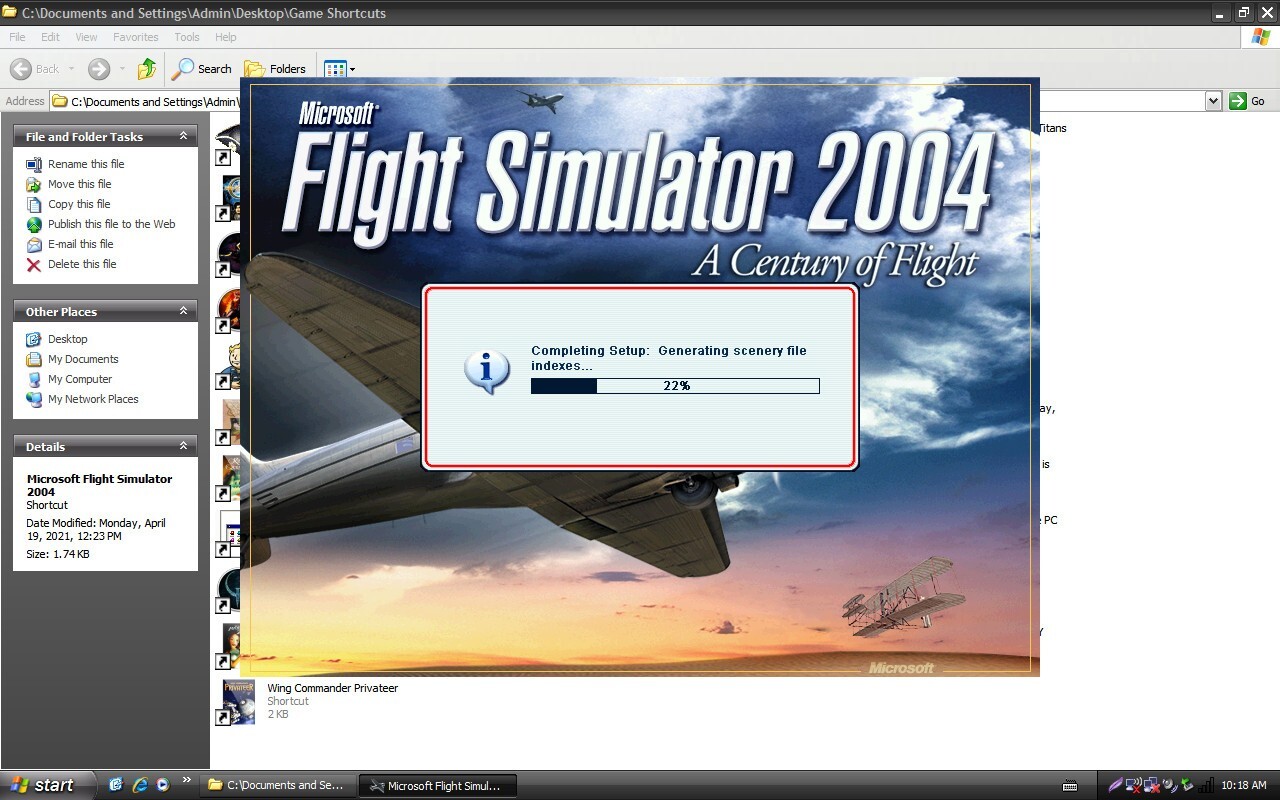Click the setup progress bar at 22%
Screen dimensions: 1280x800
point(675,386)
